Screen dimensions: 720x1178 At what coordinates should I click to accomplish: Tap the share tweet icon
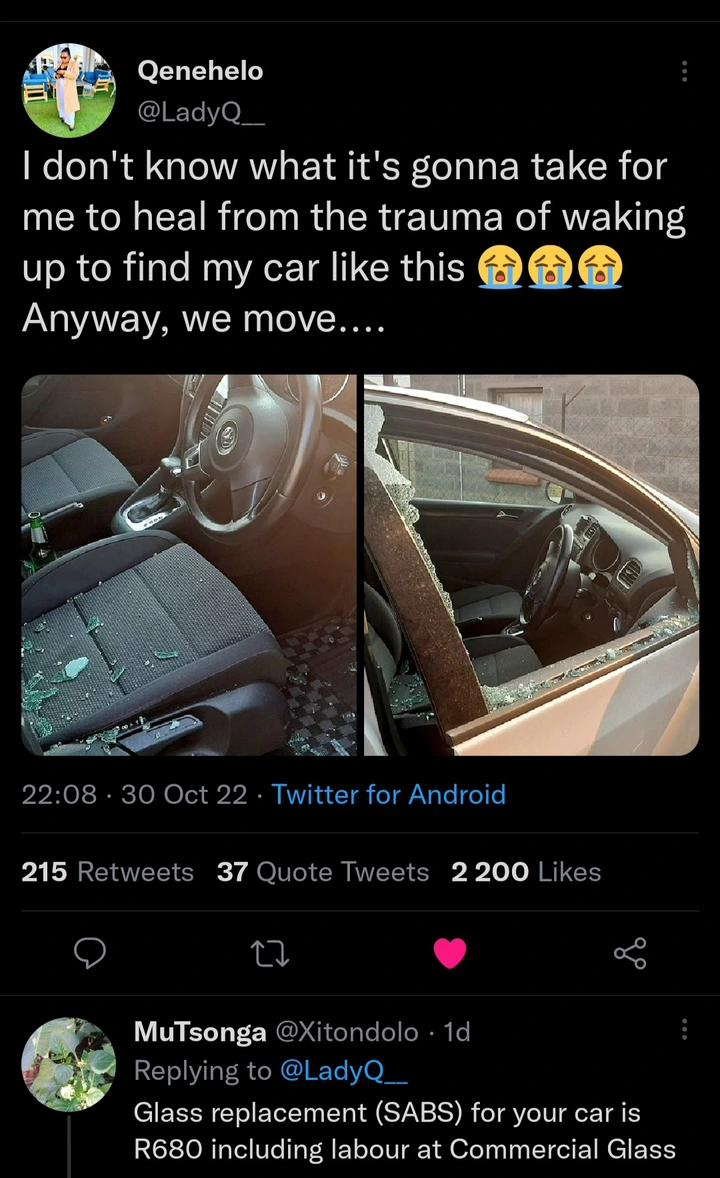tap(630, 953)
